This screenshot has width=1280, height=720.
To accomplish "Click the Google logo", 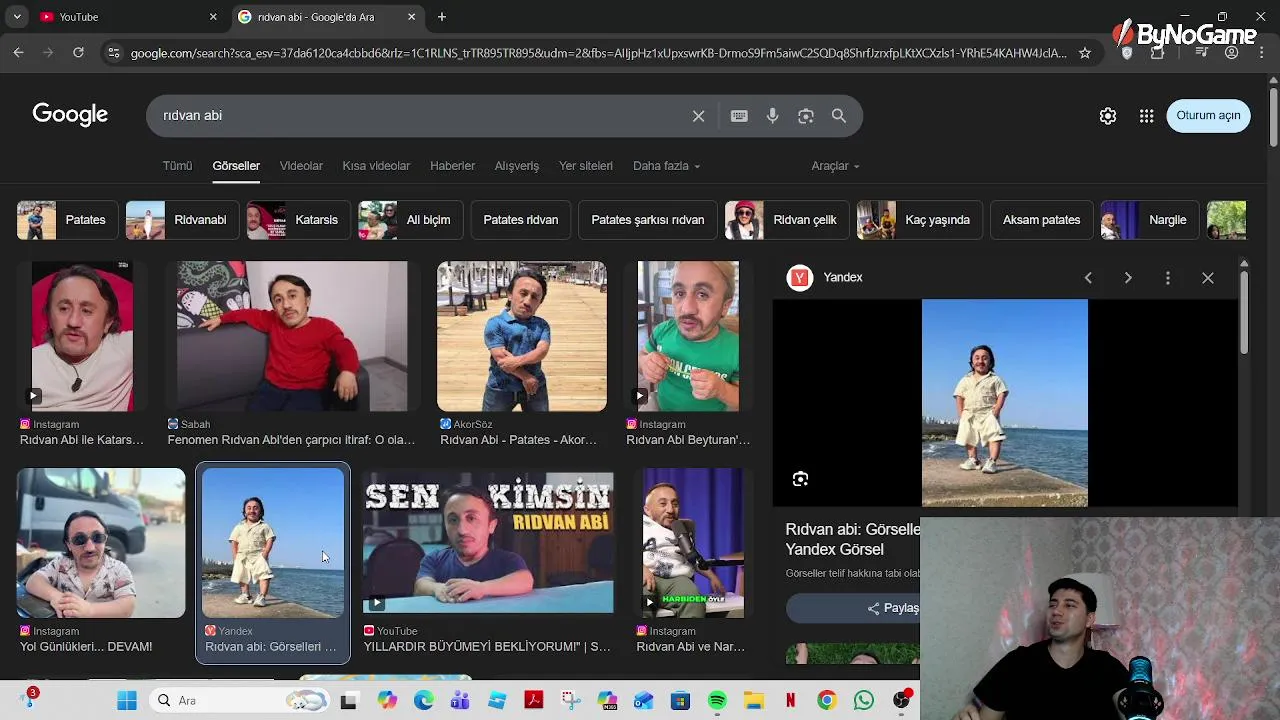I will 70,115.
